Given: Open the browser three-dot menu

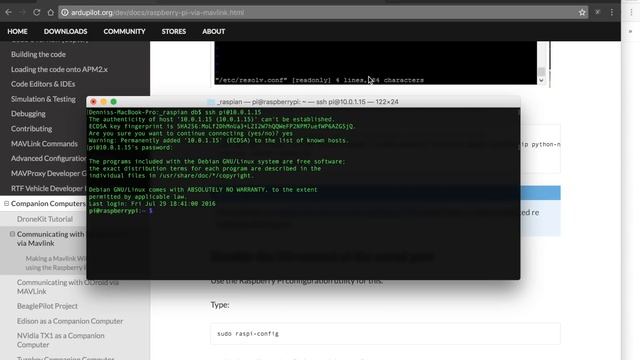Looking at the screenshot, I should click(611, 13).
